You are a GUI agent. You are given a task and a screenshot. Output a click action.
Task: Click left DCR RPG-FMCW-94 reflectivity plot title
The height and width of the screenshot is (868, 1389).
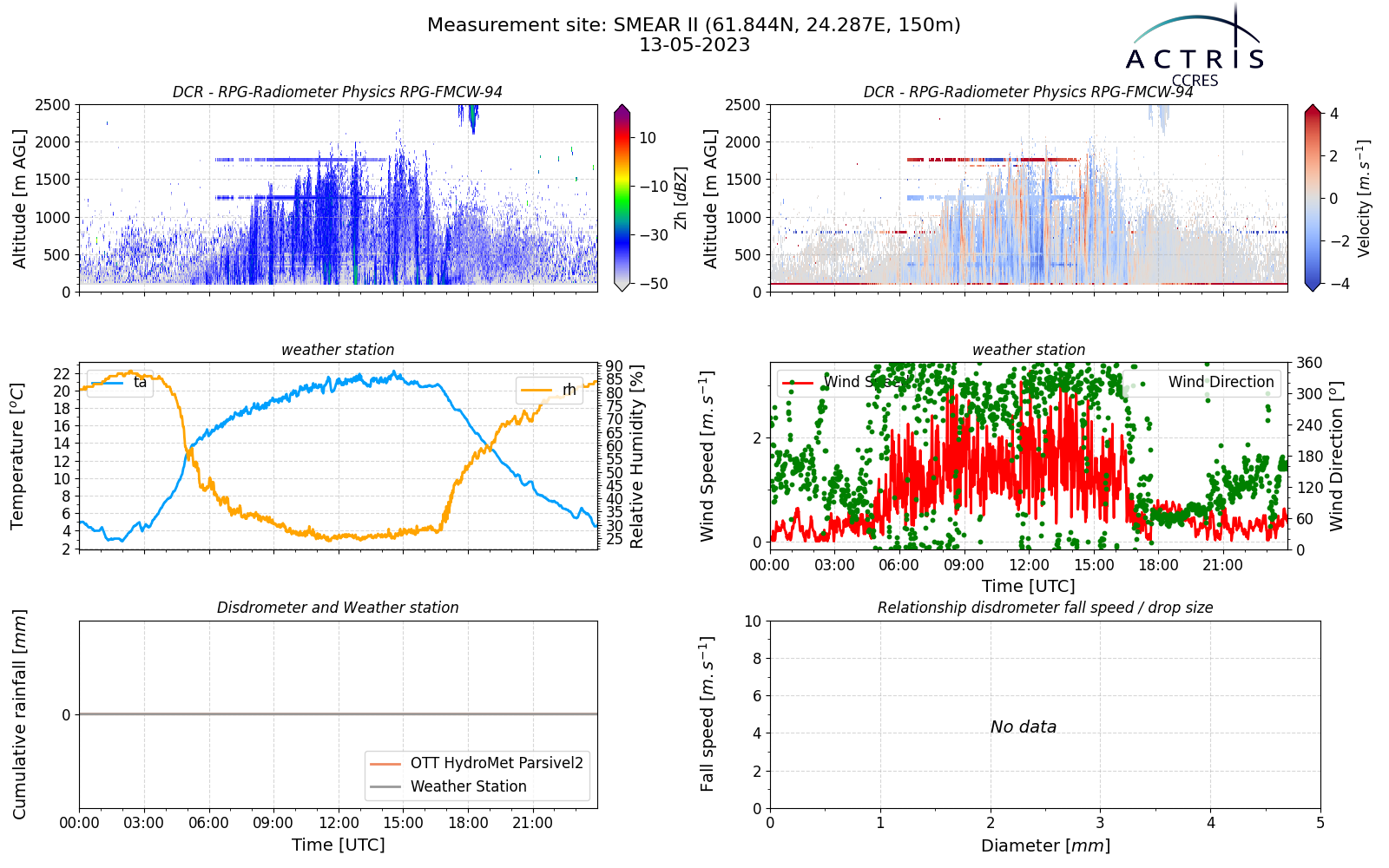[x=338, y=92]
